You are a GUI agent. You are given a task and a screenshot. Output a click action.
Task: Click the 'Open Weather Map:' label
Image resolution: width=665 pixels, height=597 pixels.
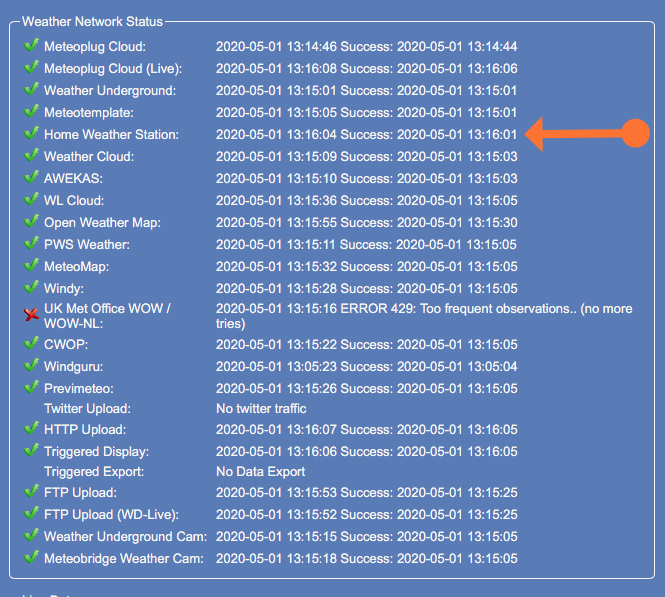pos(103,223)
